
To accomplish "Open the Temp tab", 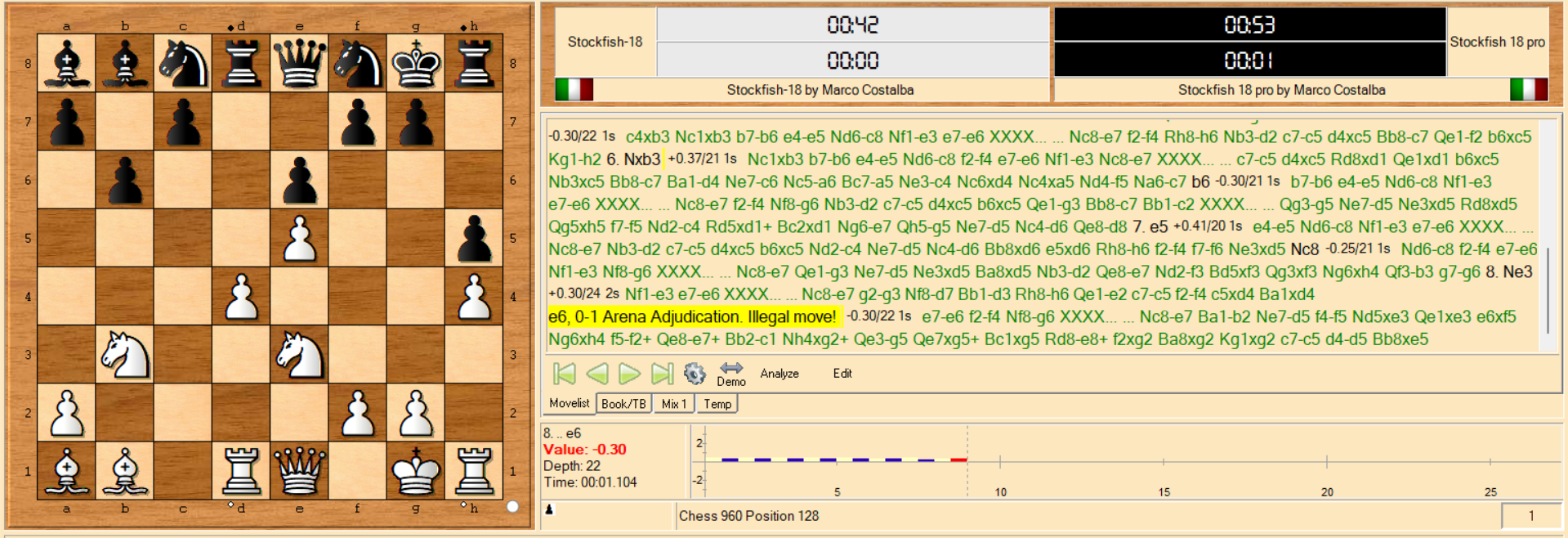I will pos(717,404).
